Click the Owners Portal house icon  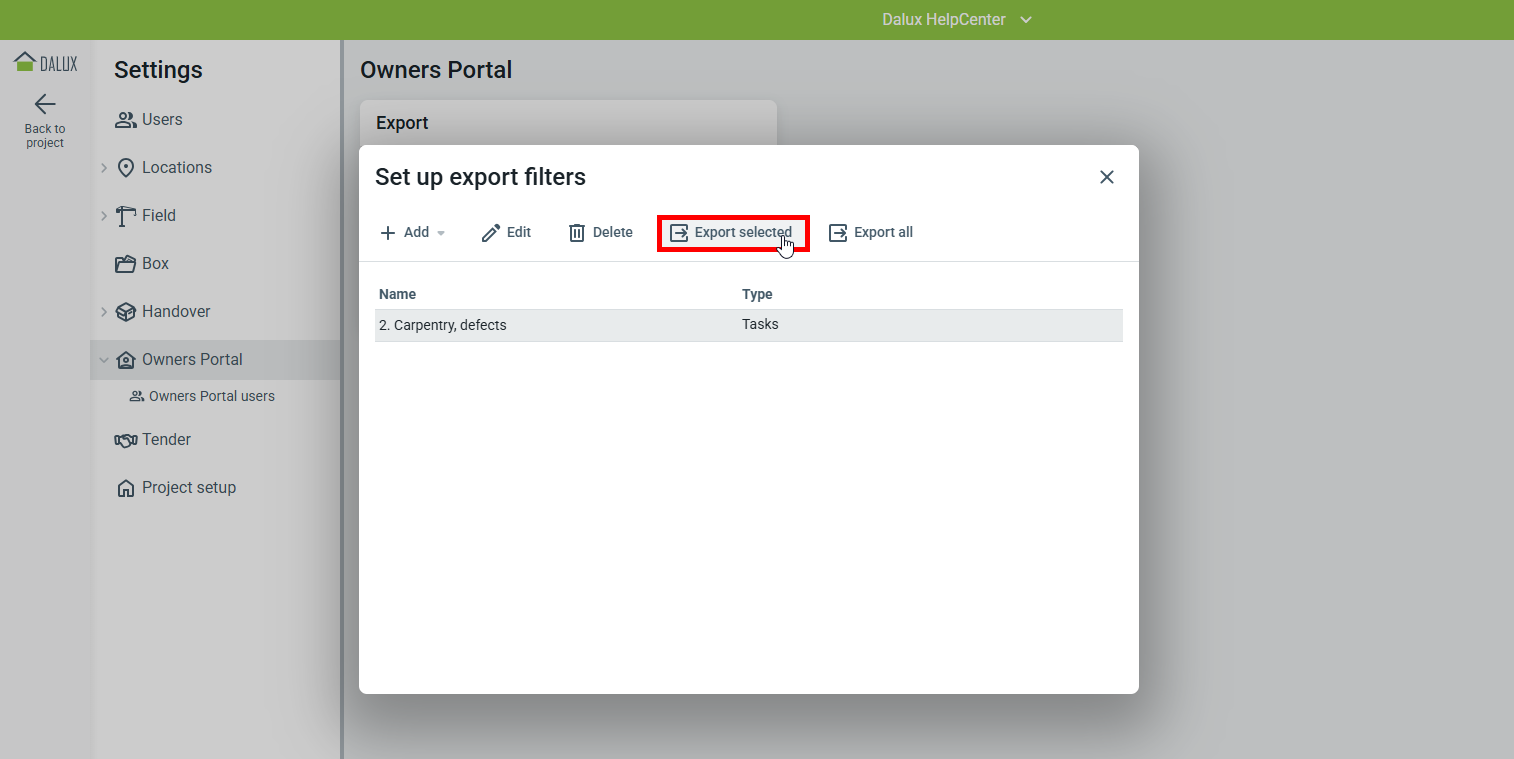[x=126, y=360]
